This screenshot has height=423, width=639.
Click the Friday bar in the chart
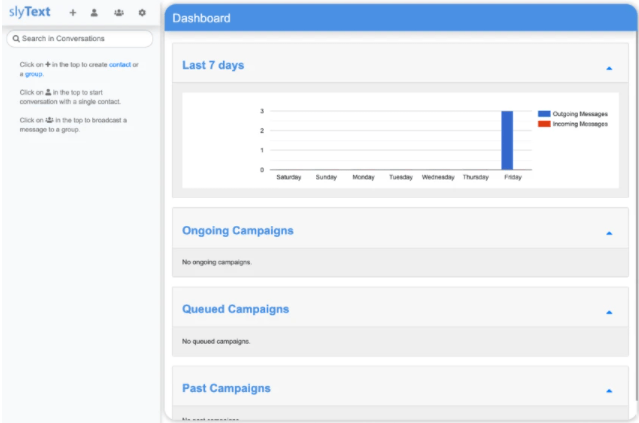[507, 140]
